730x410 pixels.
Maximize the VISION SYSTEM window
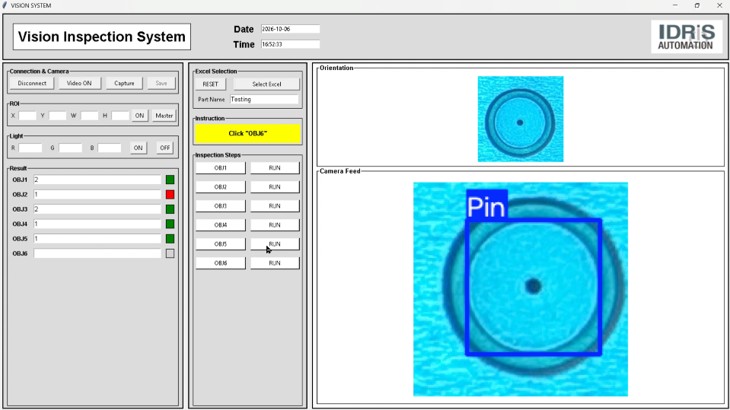pos(697,6)
